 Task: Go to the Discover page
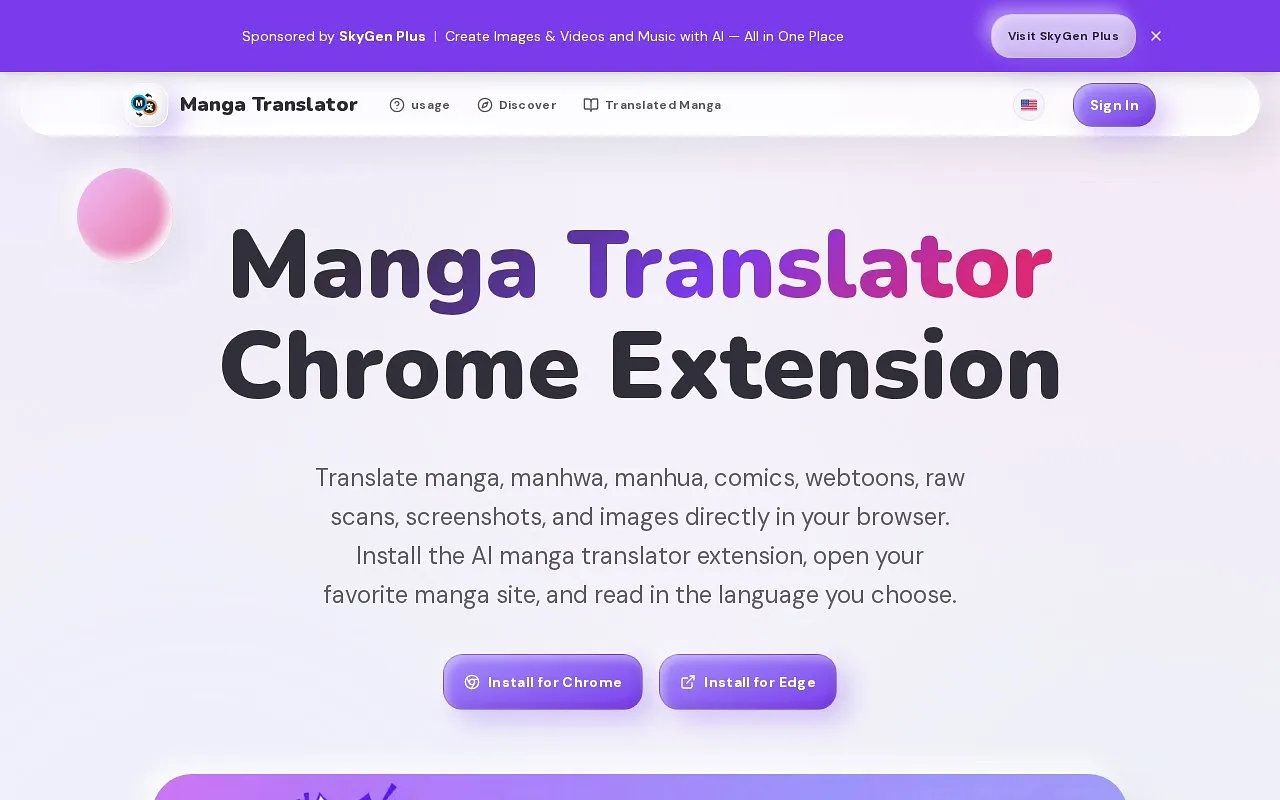517,105
